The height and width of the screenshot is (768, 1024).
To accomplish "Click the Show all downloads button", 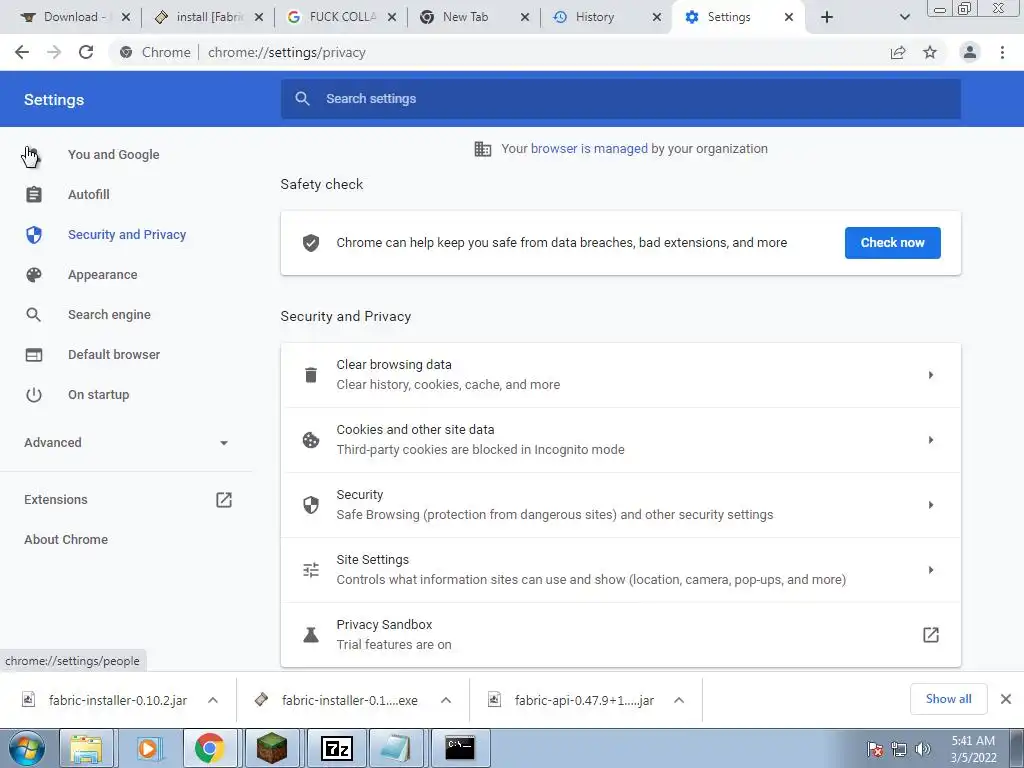I will click(948, 699).
